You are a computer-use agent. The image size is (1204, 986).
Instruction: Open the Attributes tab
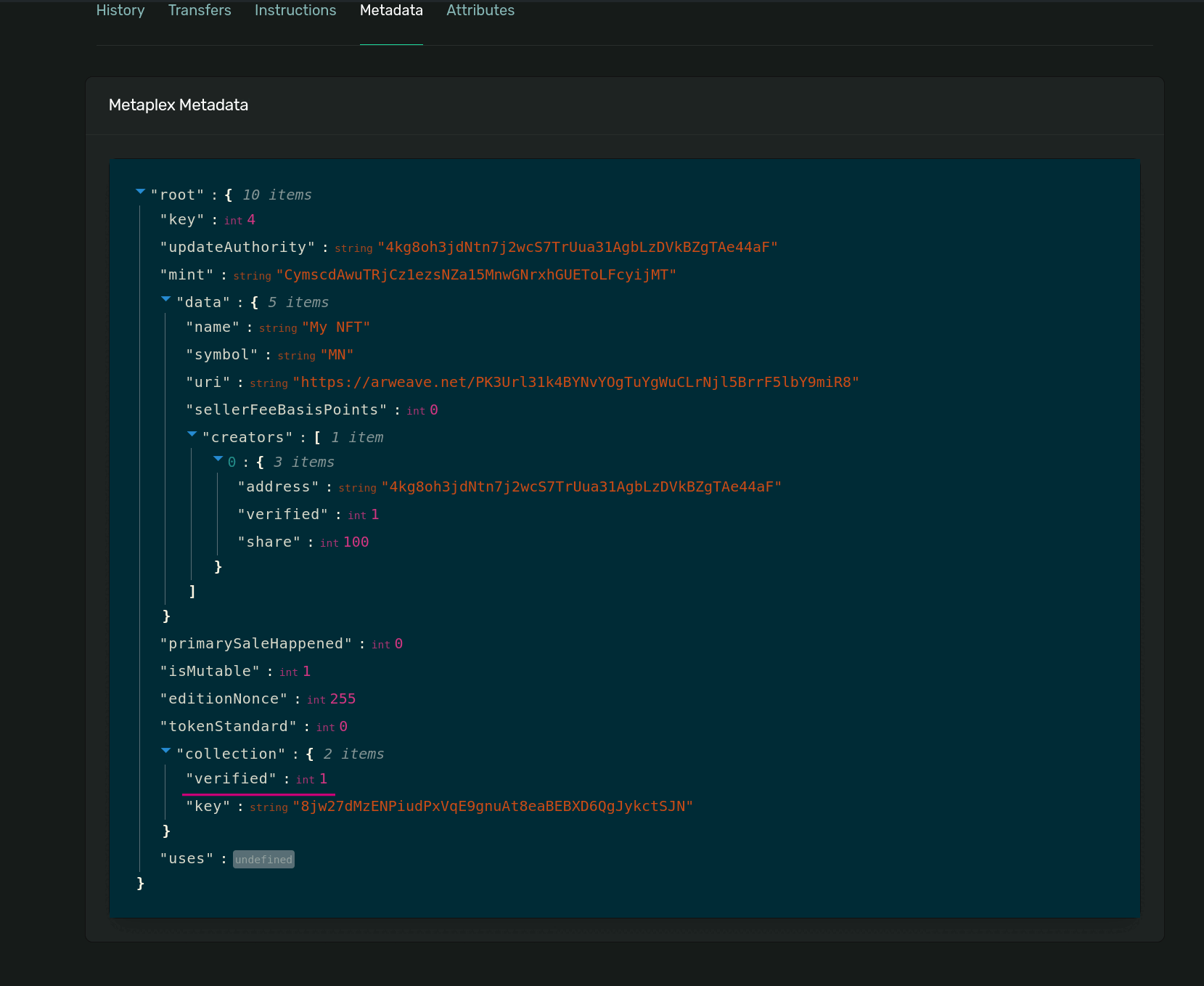(x=480, y=11)
